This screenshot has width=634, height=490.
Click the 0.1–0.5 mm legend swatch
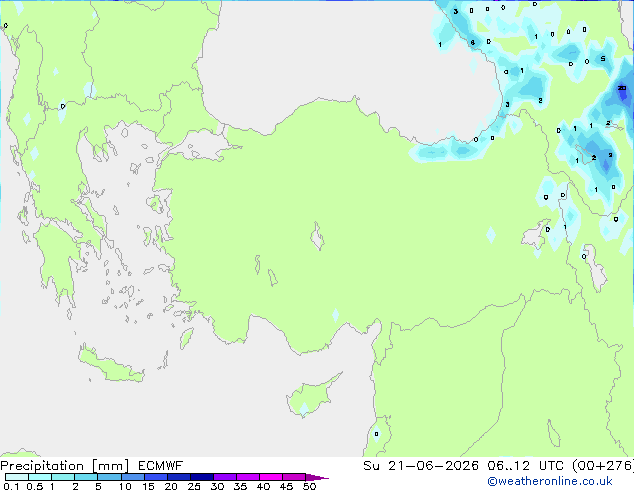tap(17, 477)
